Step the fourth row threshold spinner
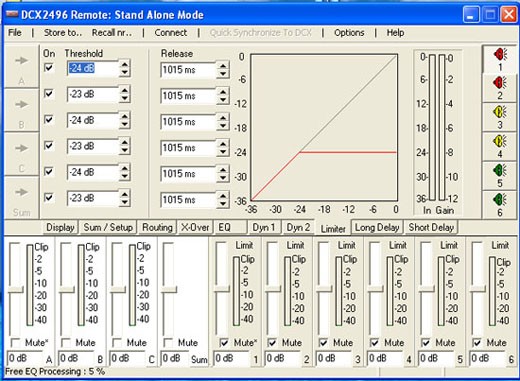Screen dimensions: 520x381 124,146
